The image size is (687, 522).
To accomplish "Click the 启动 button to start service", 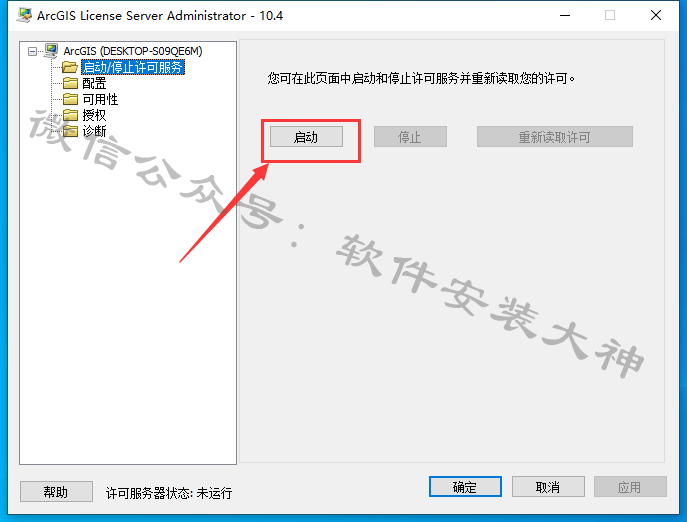I will (x=306, y=137).
